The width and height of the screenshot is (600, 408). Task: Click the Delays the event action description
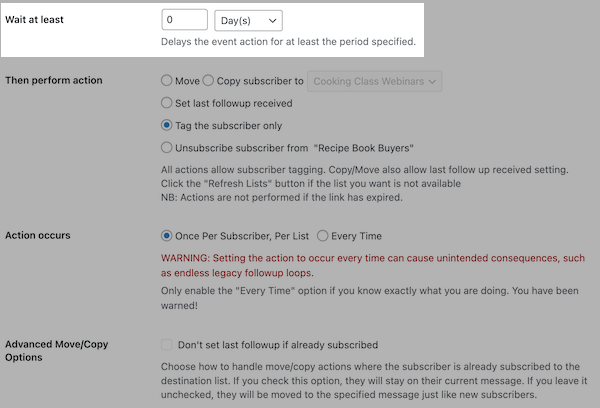pyautogui.click(x=288, y=43)
